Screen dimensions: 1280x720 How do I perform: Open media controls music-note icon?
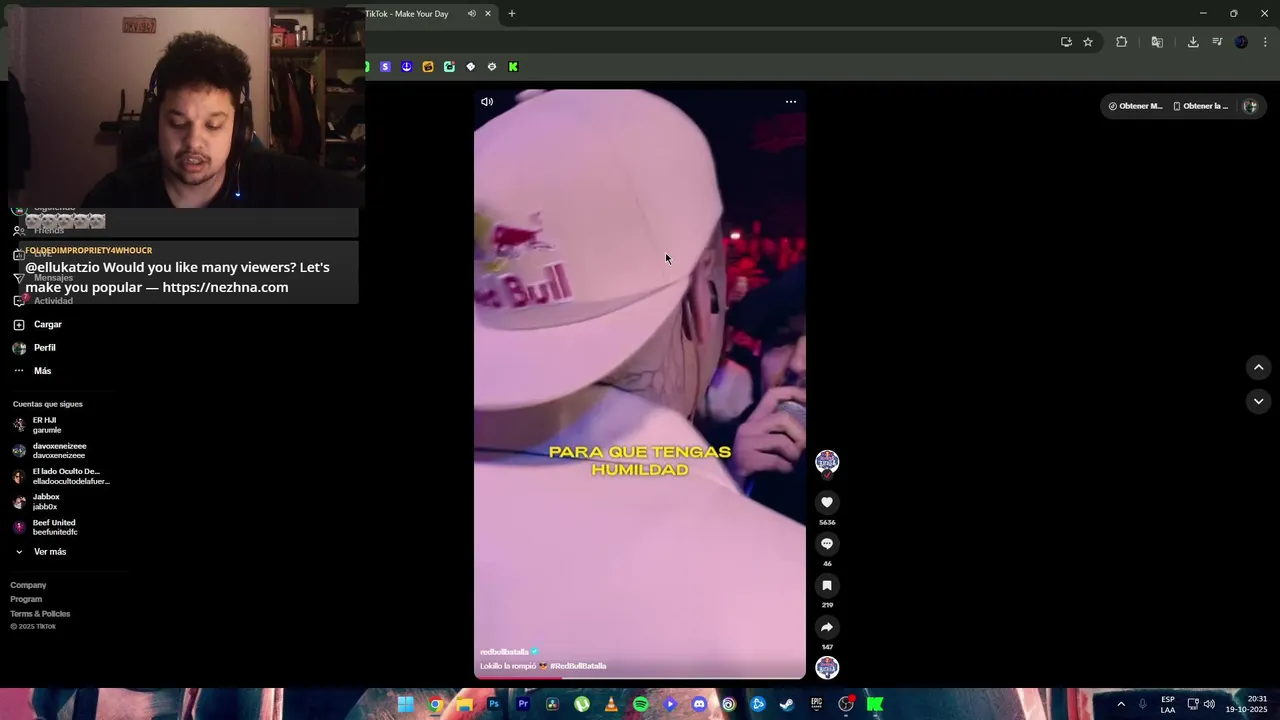click(1217, 42)
